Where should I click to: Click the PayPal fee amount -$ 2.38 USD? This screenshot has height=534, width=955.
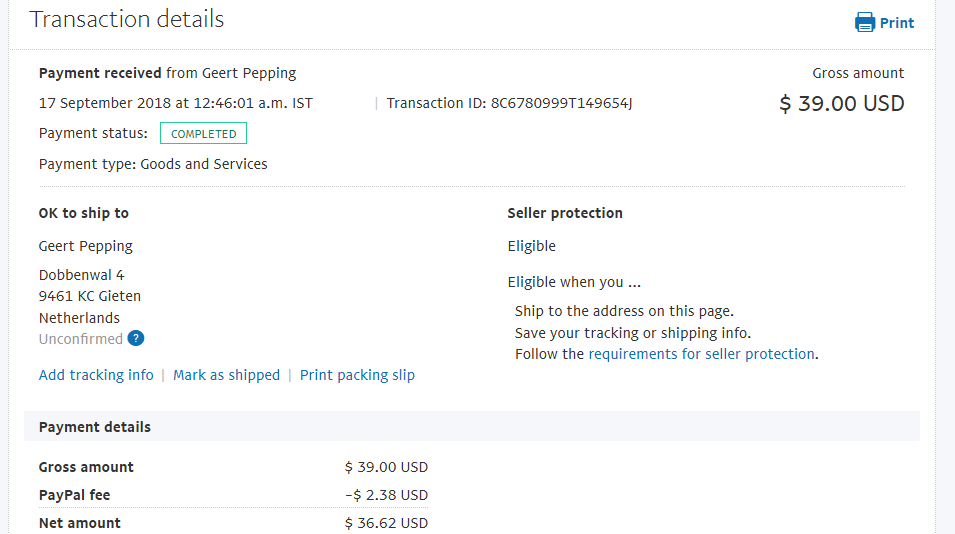tap(387, 495)
